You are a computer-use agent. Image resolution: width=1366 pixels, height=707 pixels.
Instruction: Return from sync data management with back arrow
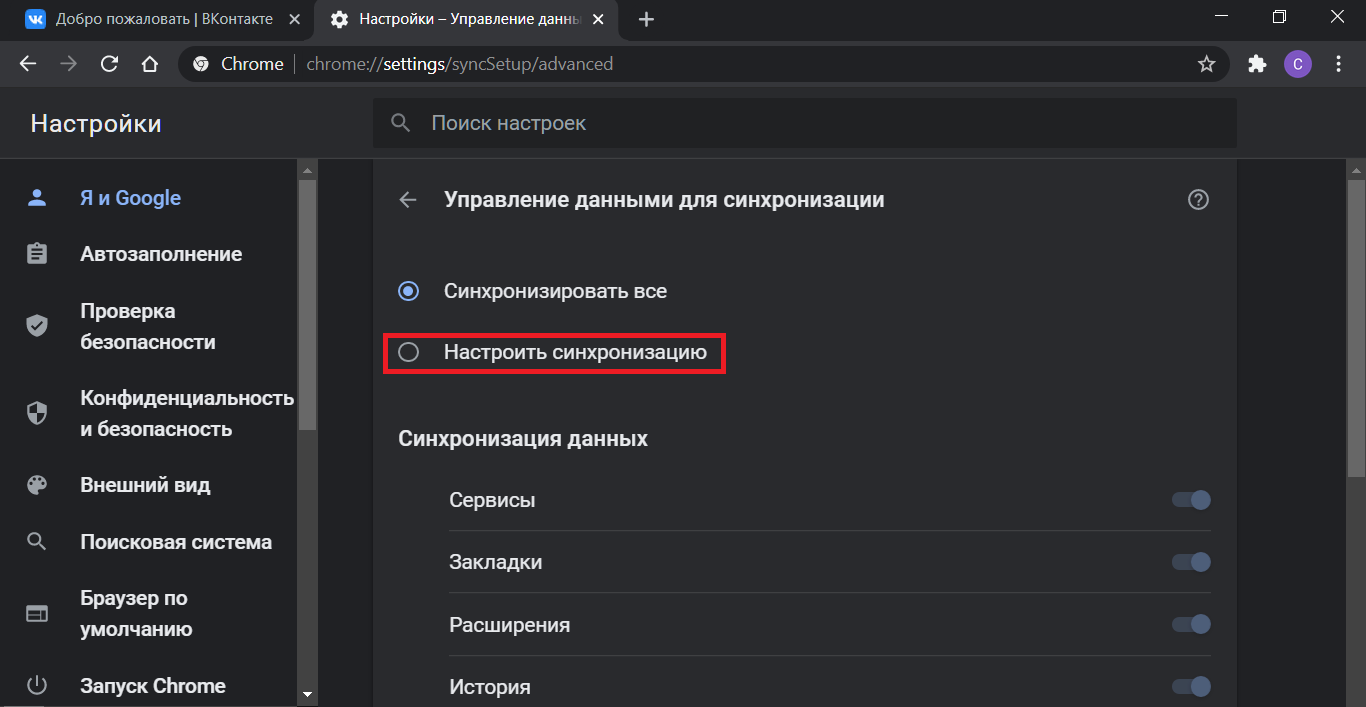408,200
